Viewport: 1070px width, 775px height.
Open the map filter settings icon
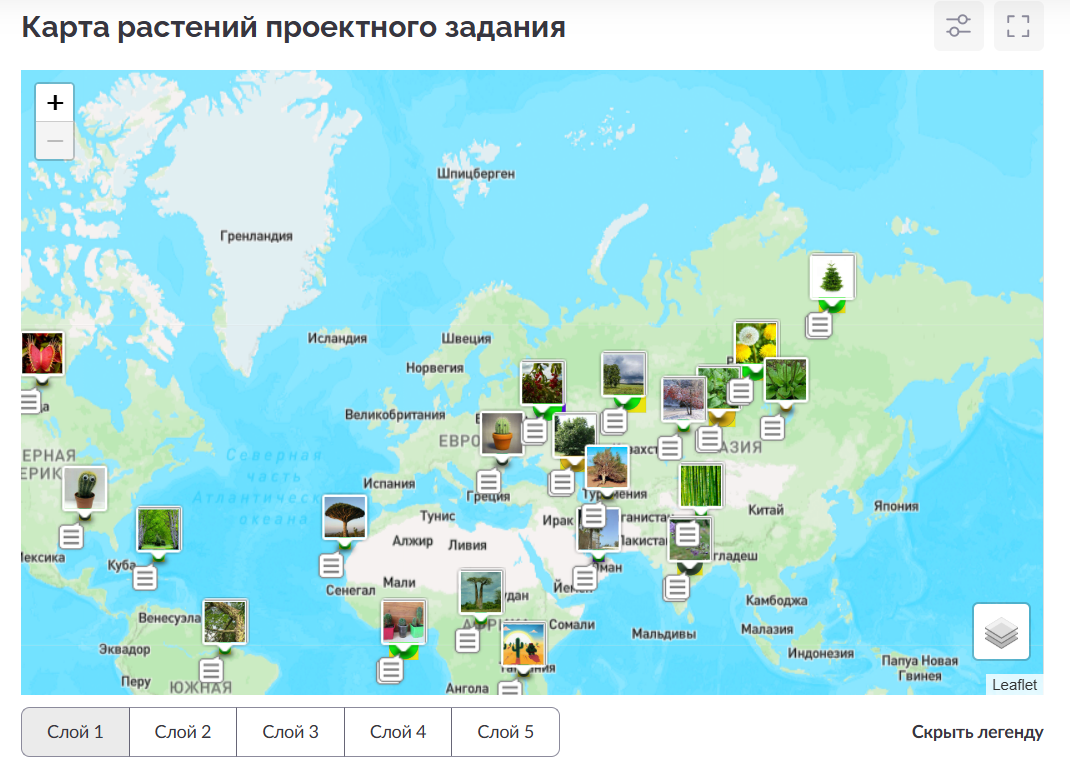(958, 26)
